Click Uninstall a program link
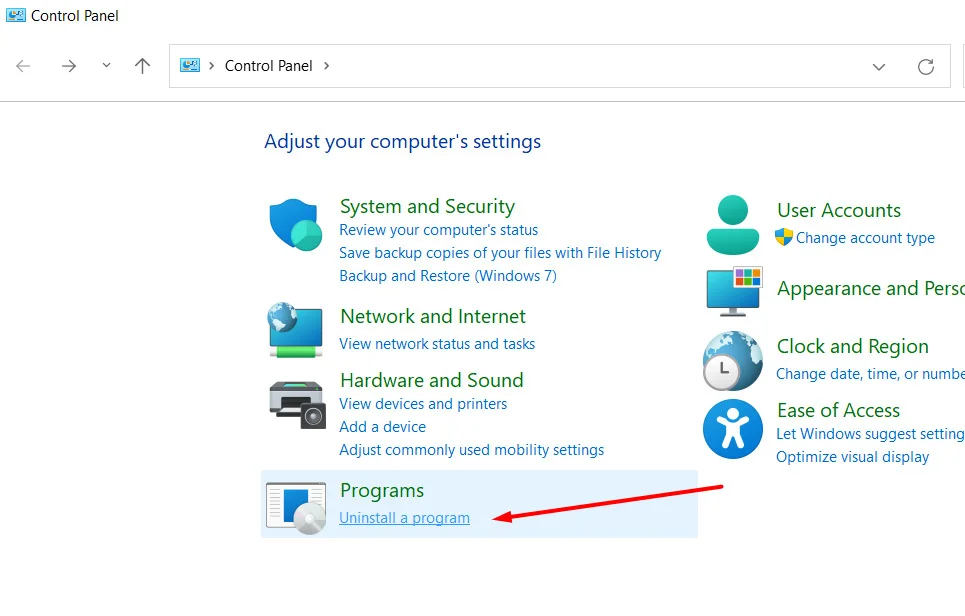 404,518
